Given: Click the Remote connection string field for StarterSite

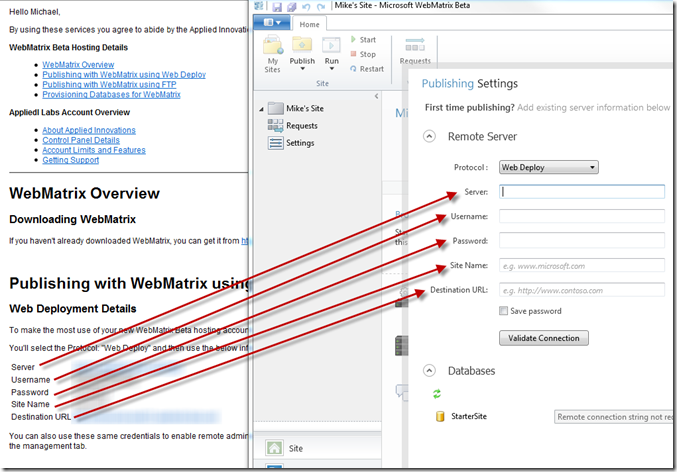Looking at the screenshot, I should (x=614, y=417).
